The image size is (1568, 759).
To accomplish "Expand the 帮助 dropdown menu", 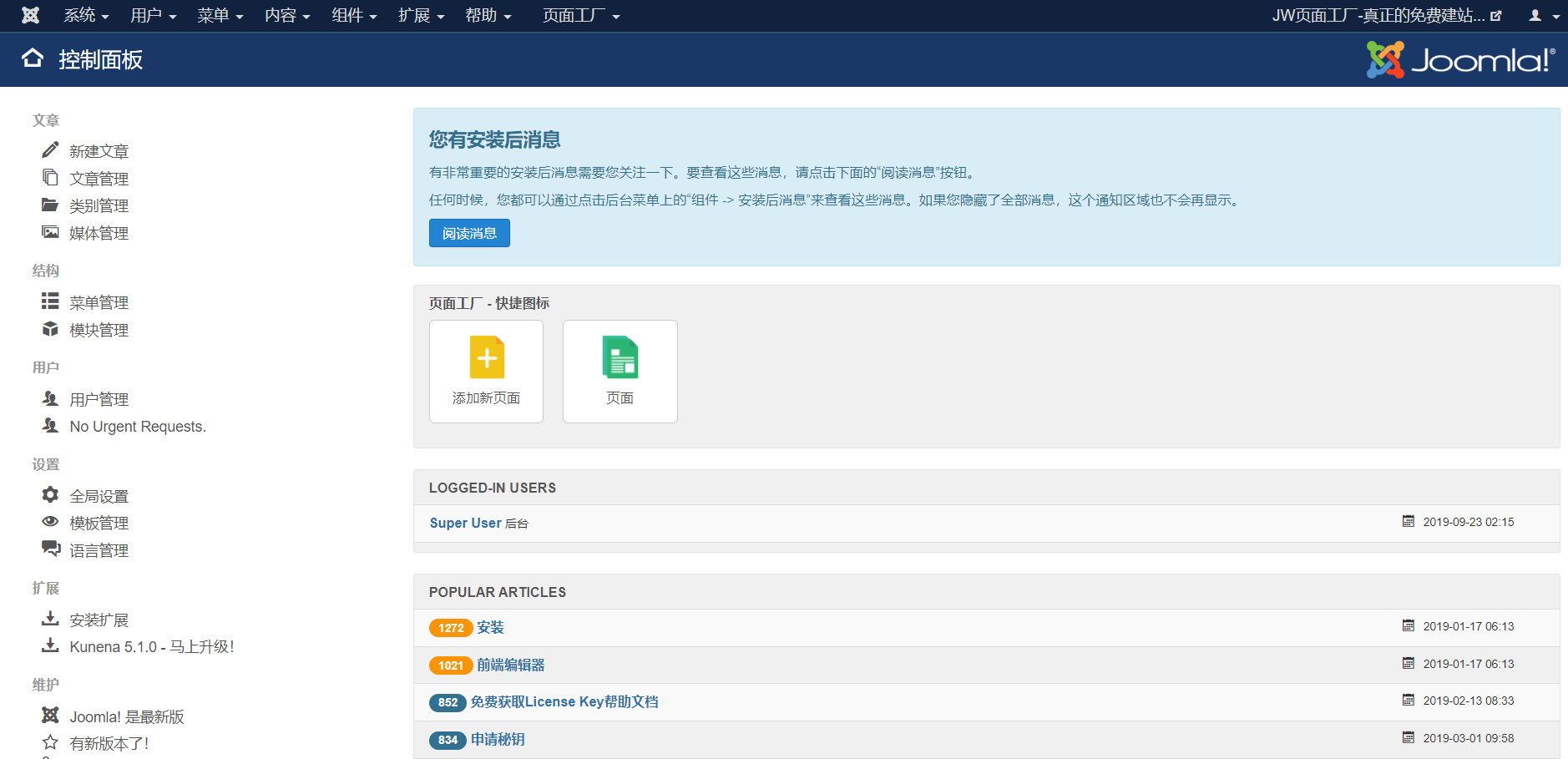I will click(488, 16).
